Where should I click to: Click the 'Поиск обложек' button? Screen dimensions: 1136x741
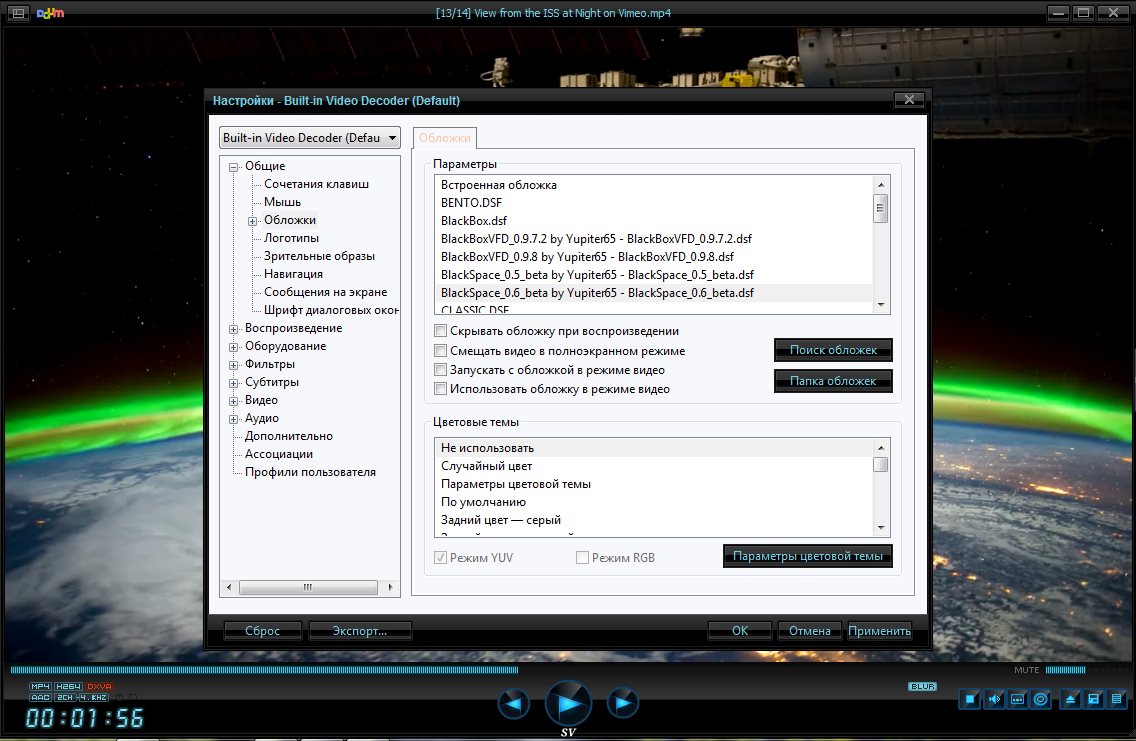click(833, 350)
